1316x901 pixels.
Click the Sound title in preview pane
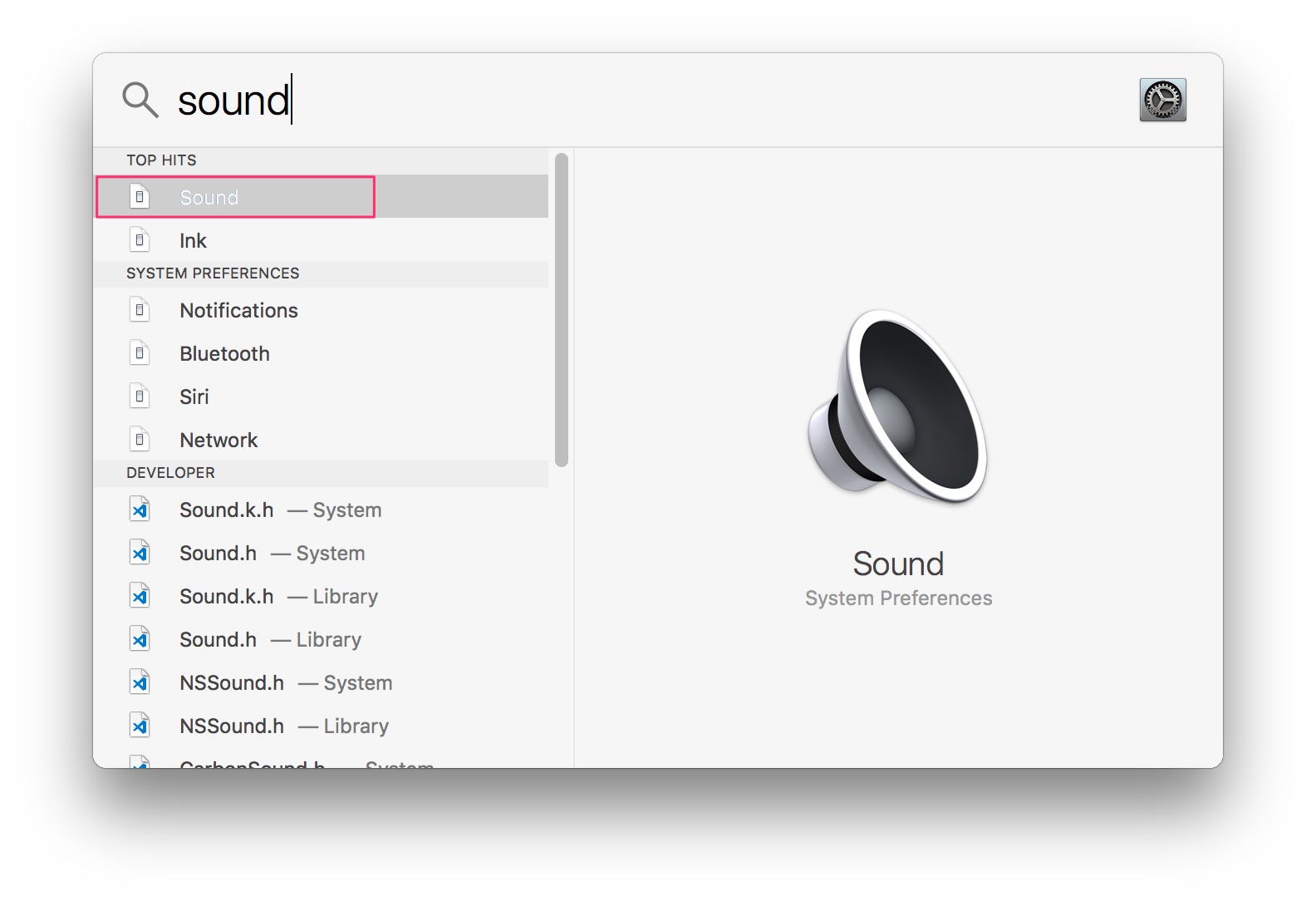tap(898, 564)
